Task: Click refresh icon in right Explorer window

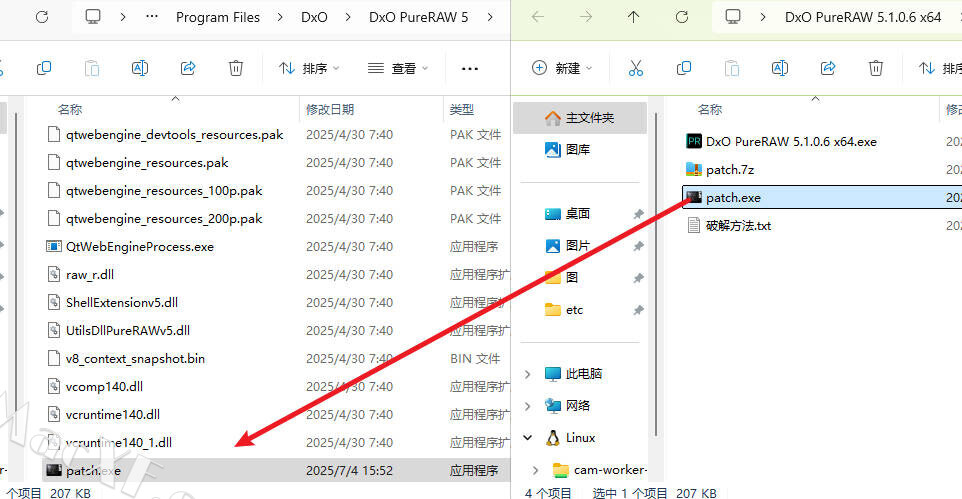Action: 682,17
